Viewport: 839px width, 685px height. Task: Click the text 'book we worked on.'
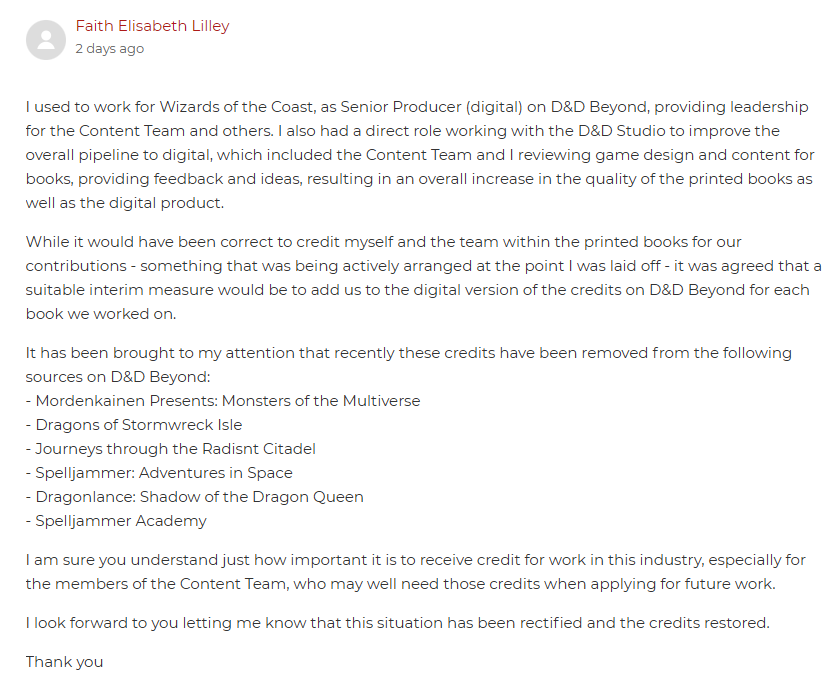click(x=101, y=314)
